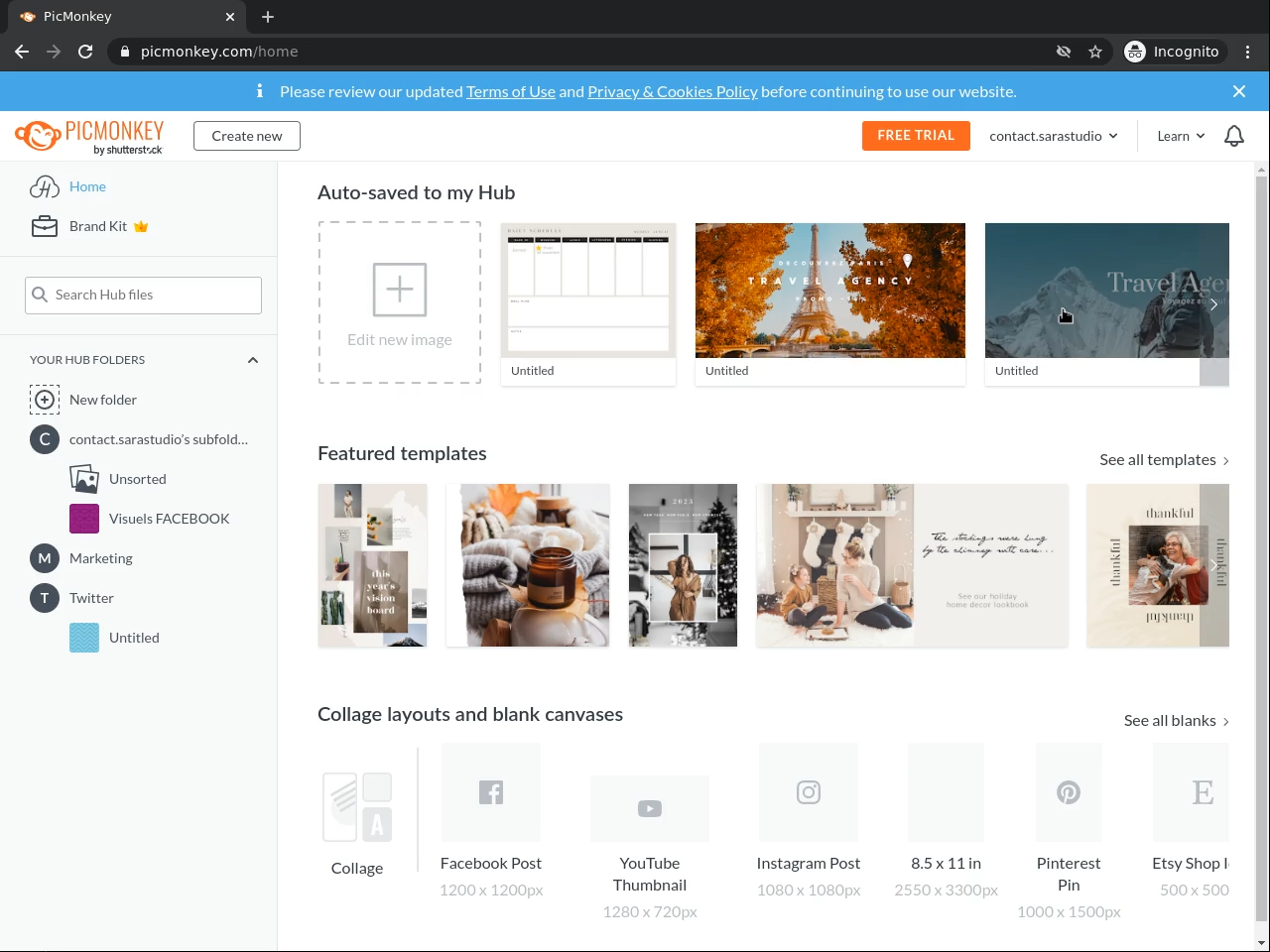Select the 2023 new year template

[684, 565]
